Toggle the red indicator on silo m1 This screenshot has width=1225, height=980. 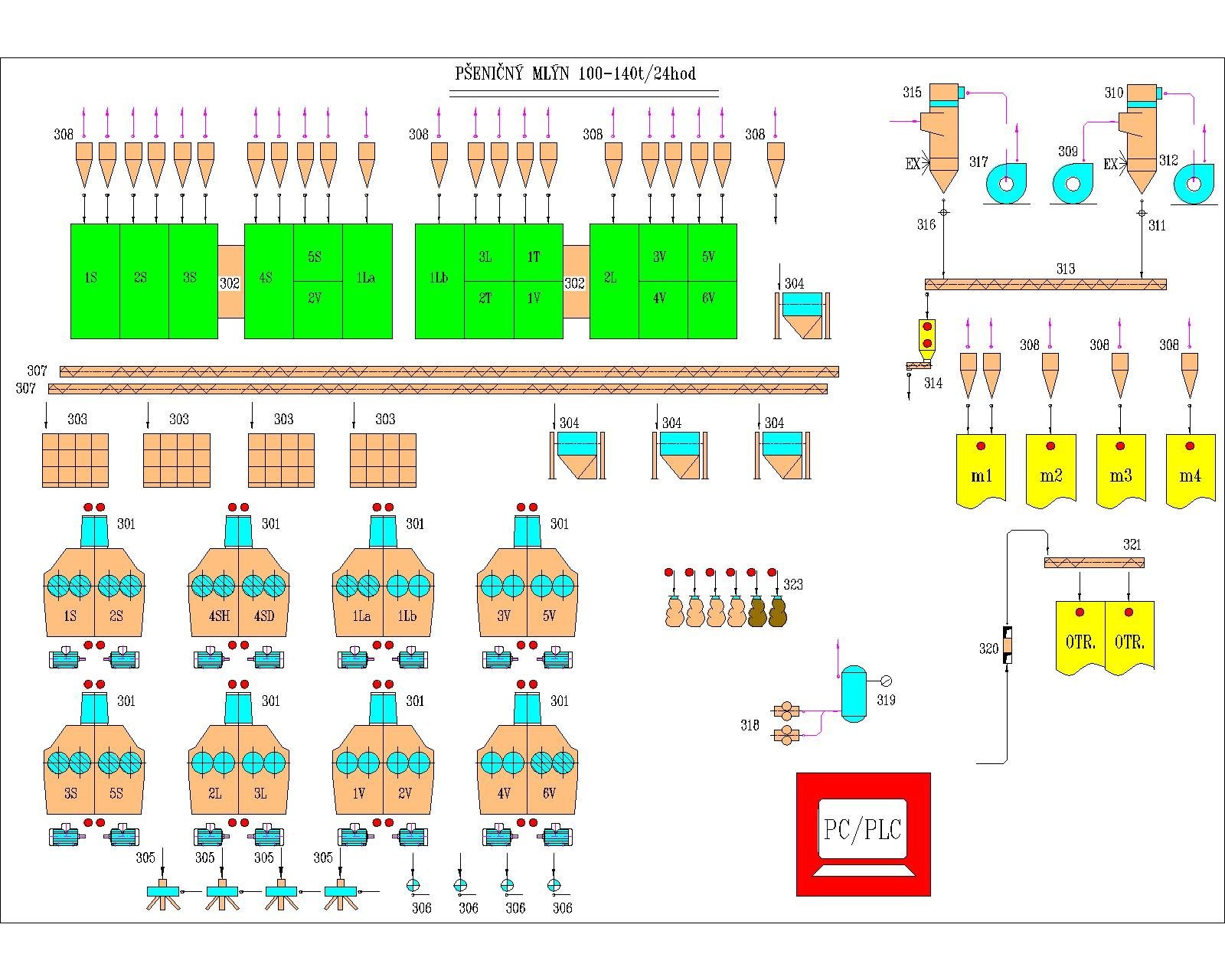980,446
